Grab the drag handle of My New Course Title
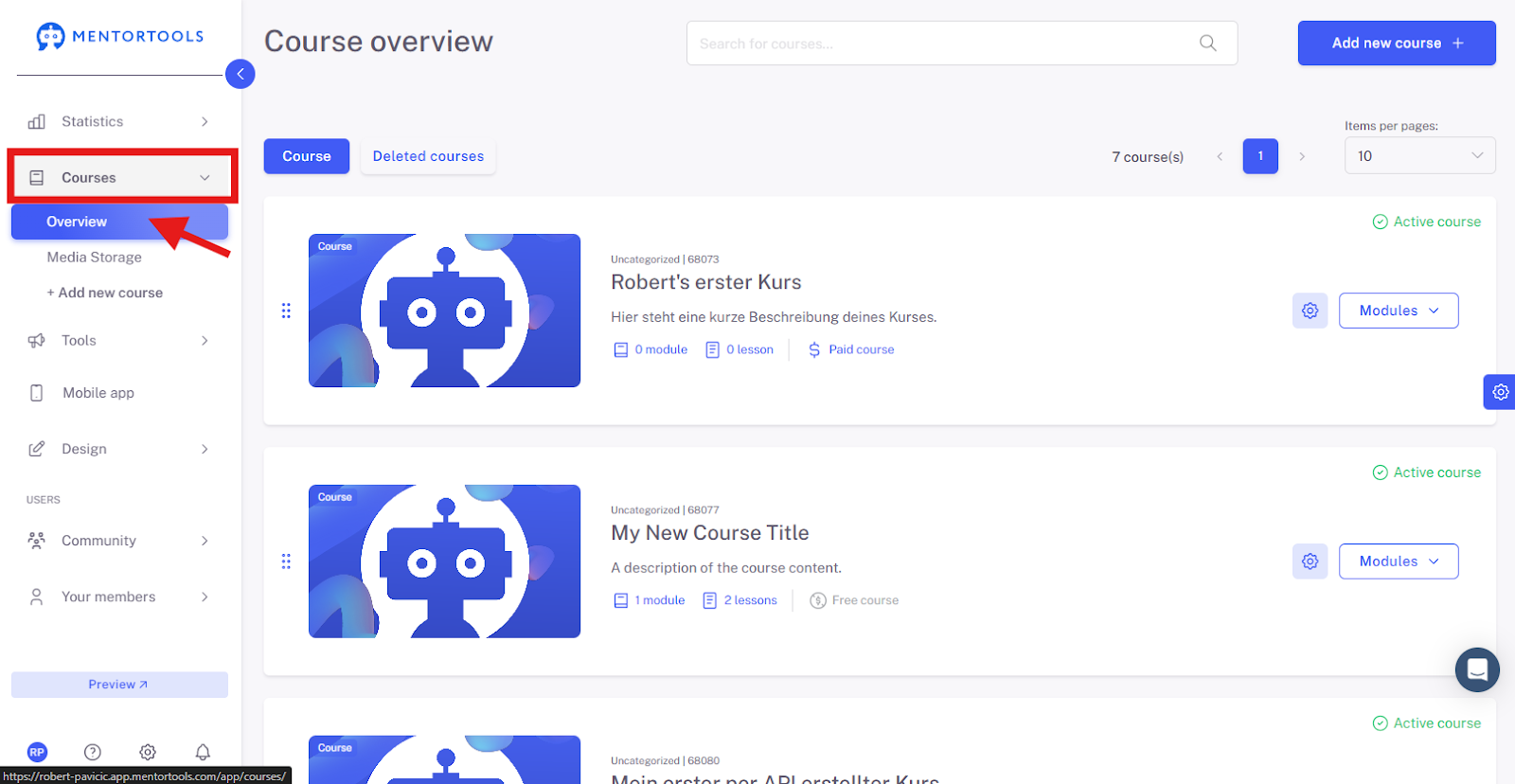1515x784 pixels. pos(286,561)
